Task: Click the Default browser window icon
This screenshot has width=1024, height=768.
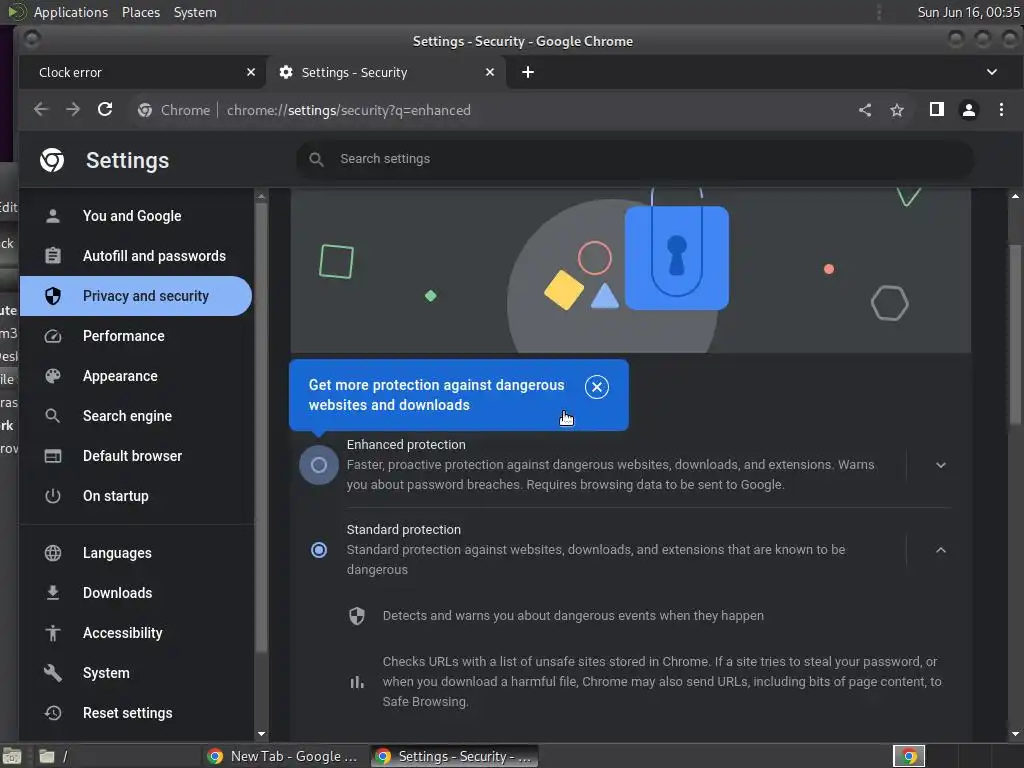Action: pos(53,456)
